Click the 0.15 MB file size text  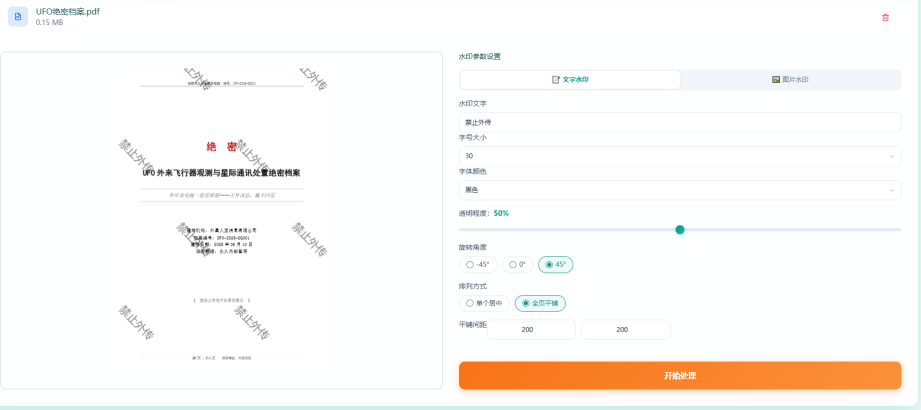point(49,23)
